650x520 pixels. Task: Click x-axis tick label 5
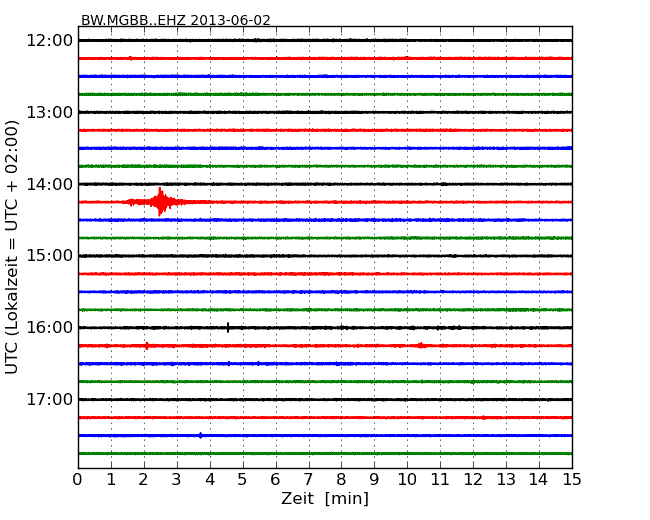click(243, 479)
